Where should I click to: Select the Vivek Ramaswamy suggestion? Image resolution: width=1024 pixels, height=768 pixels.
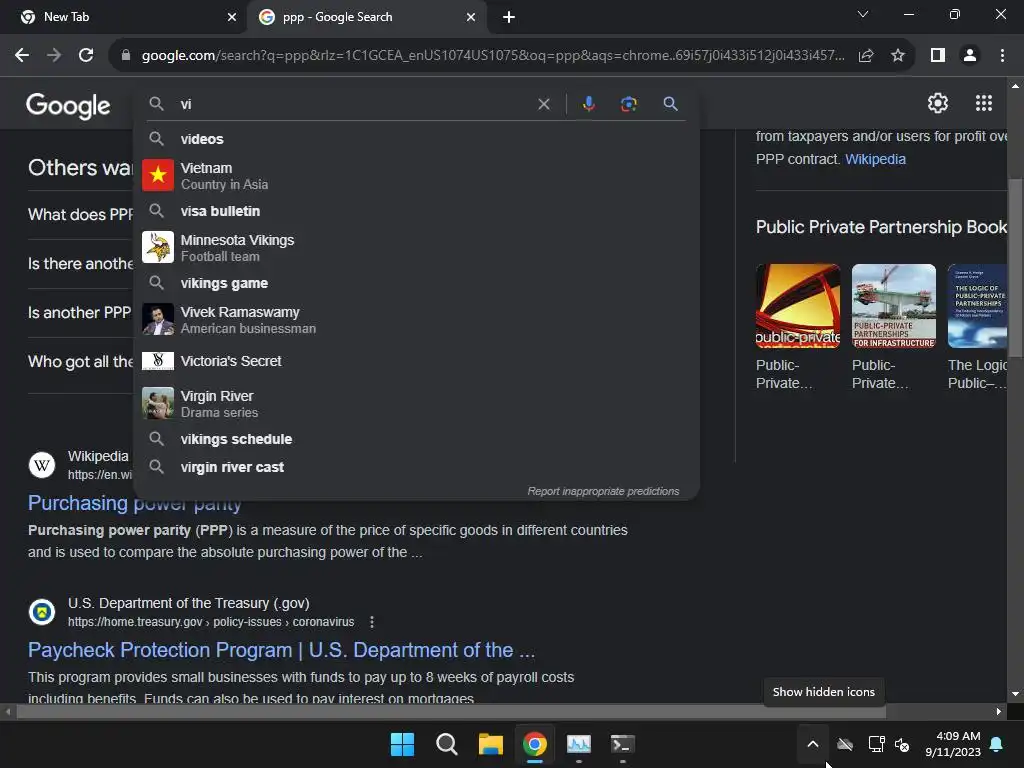pos(416,319)
